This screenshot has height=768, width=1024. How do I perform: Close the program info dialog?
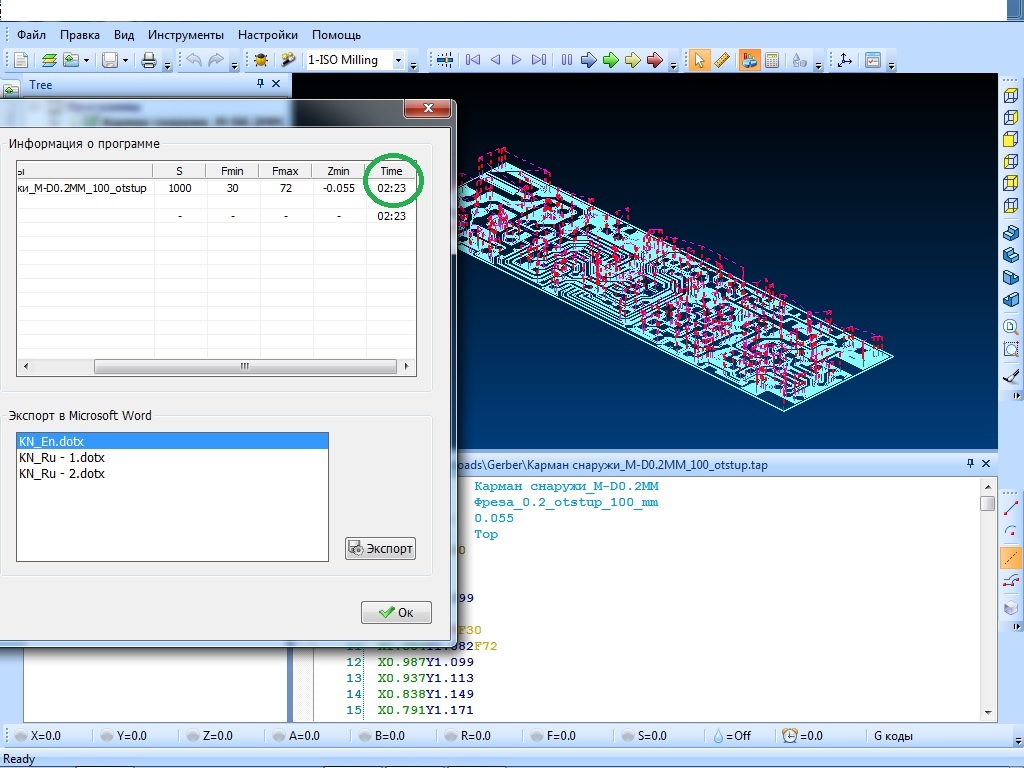point(428,108)
